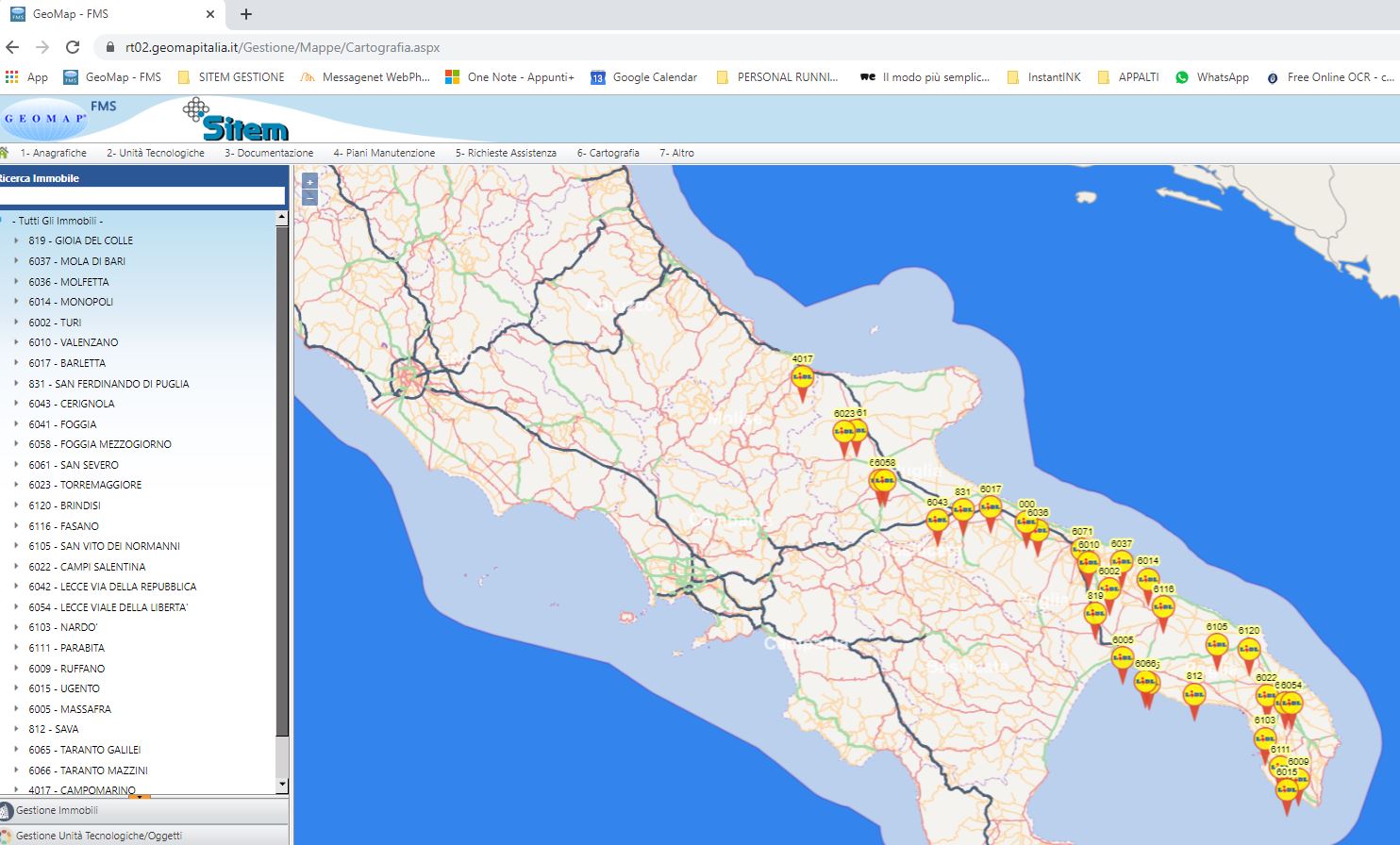Open the 4- Piani Manutenzione menu
Viewport: 1400px width, 845px height.
pos(384,153)
